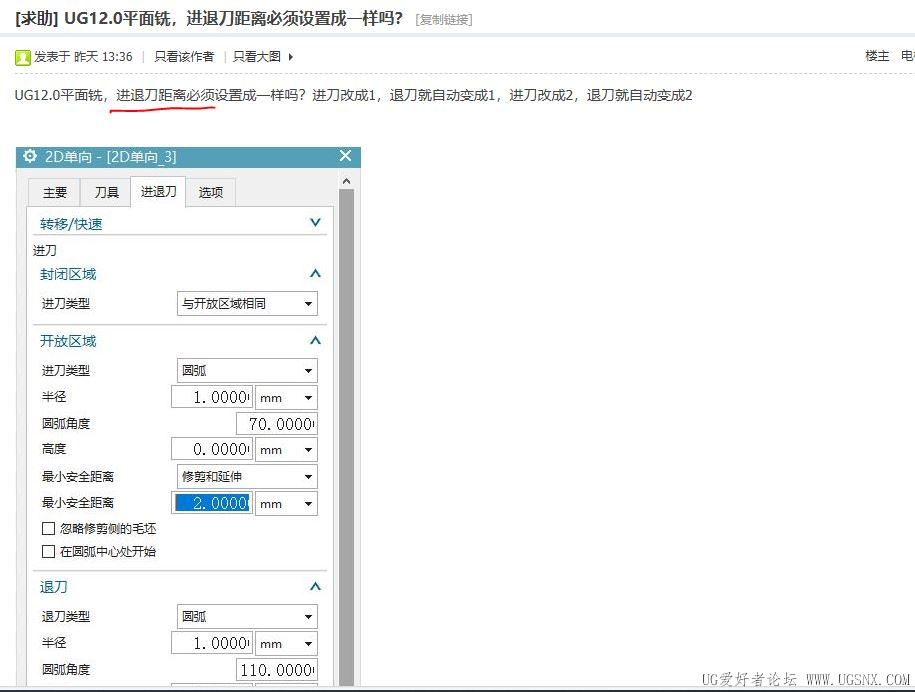Viewport: 915px width, 692px height.
Task: Click the gear icon in the 2D单向 dialog title
Action: (x=30, y=156)
